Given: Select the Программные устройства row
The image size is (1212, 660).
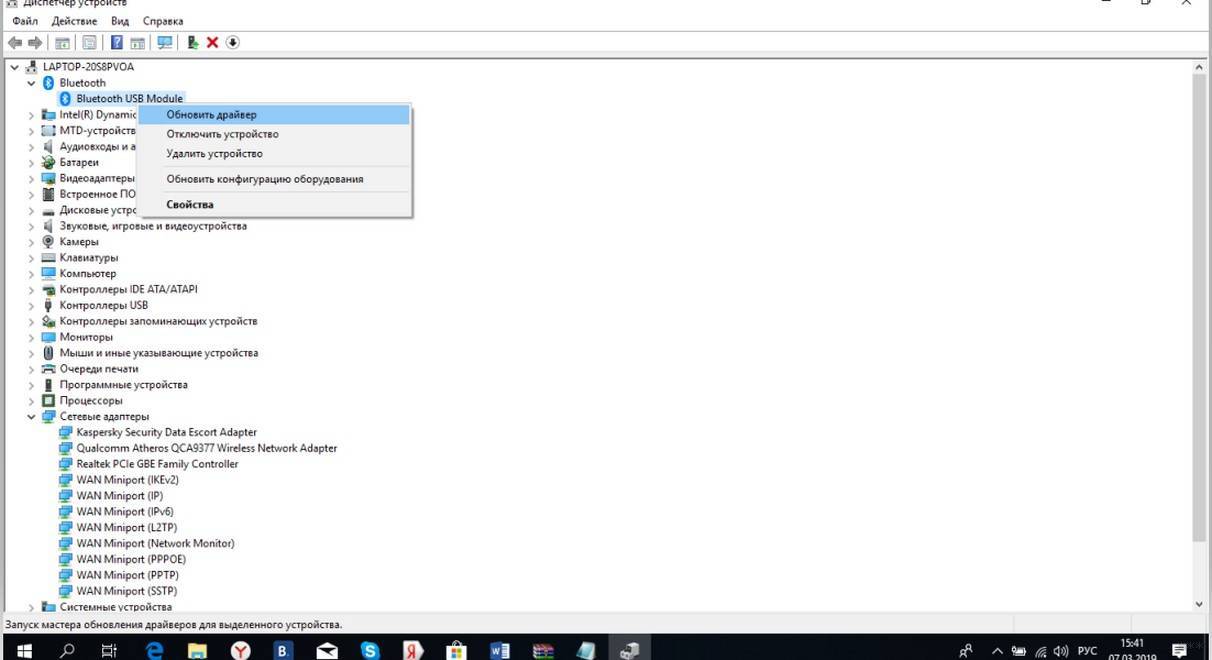Looking at the screenshot, I should [x=123, y=385].
